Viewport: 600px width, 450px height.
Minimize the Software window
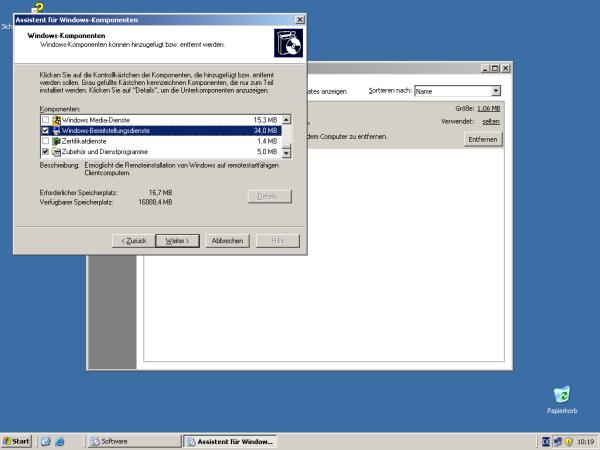pyautogui.click(x=485, y=68)
